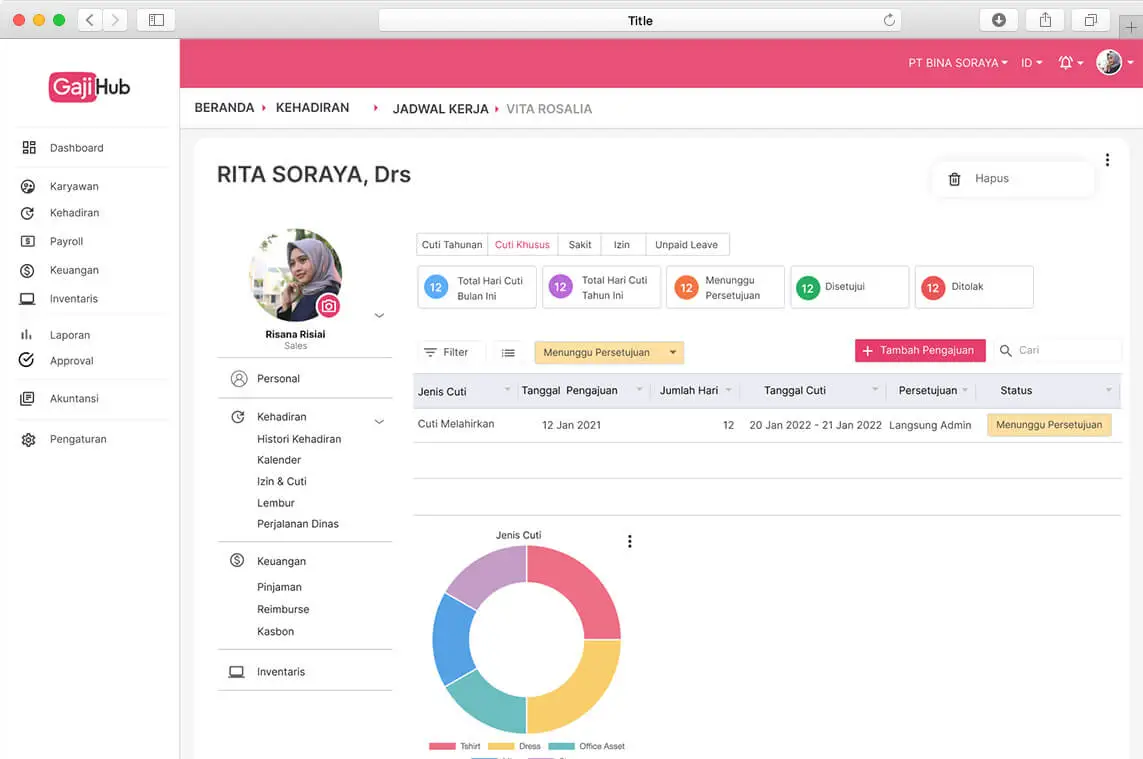Image resolution: width=1143 pixels, height=759 pixels.
Task: Click the Tambah Pengajuan button
Action: (919, 350)
